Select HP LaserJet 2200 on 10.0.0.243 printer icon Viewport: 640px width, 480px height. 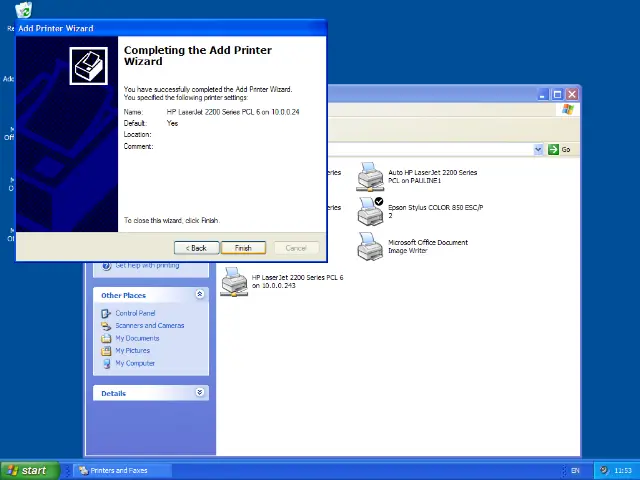pyautogui.click(x=234, y=282)
